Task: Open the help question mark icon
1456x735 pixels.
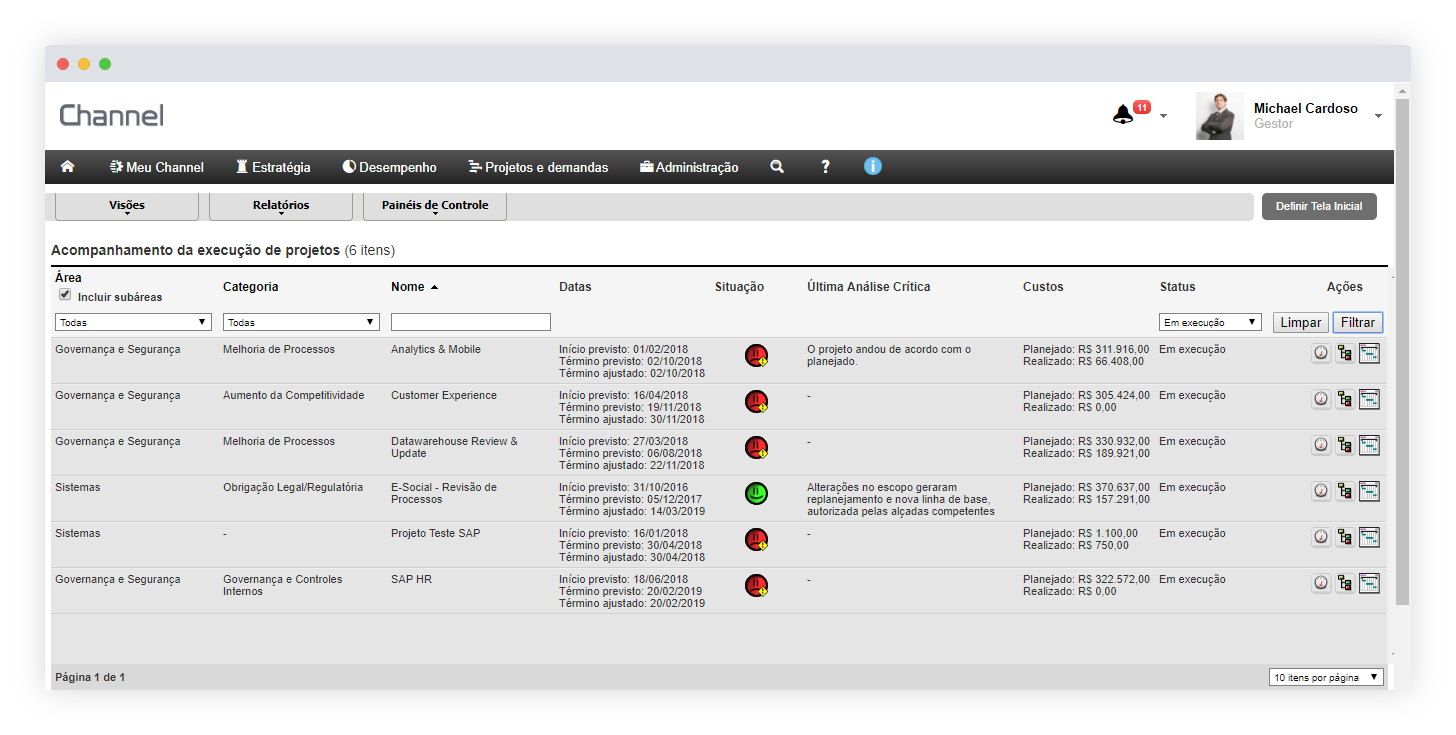Action: tap(825, 167)
